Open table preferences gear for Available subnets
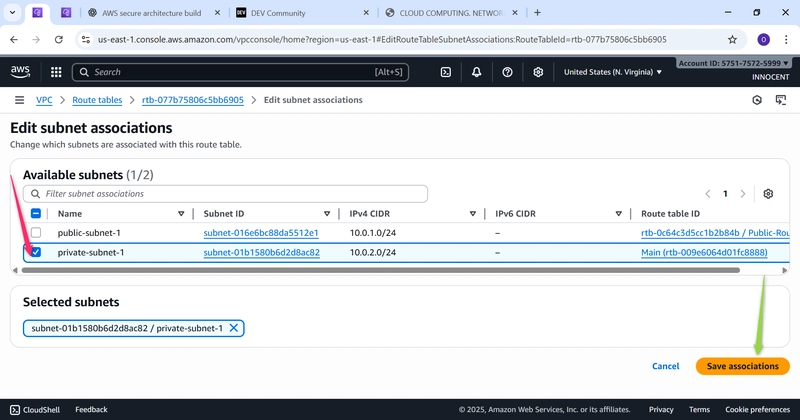Image resolution: width=800 pixels, height=420 pixels. (x=768, y=194)
